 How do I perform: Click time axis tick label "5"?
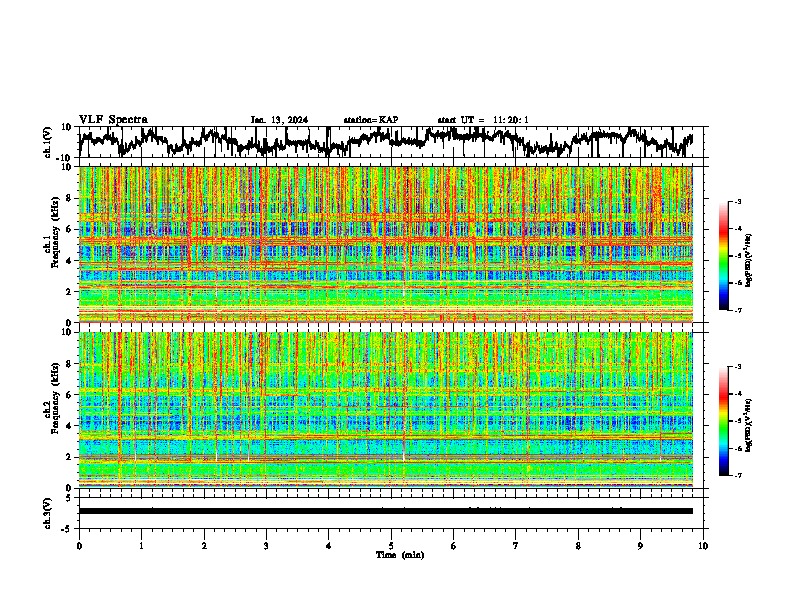click(391, 546)
